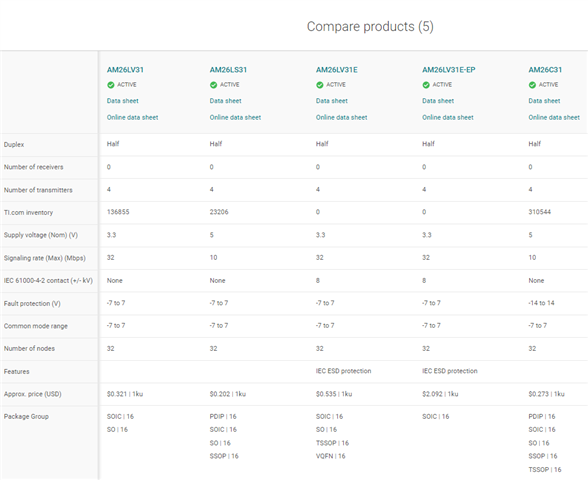Click VQFN | 16 package entry

pyautogui.click(x=330, y=456)
